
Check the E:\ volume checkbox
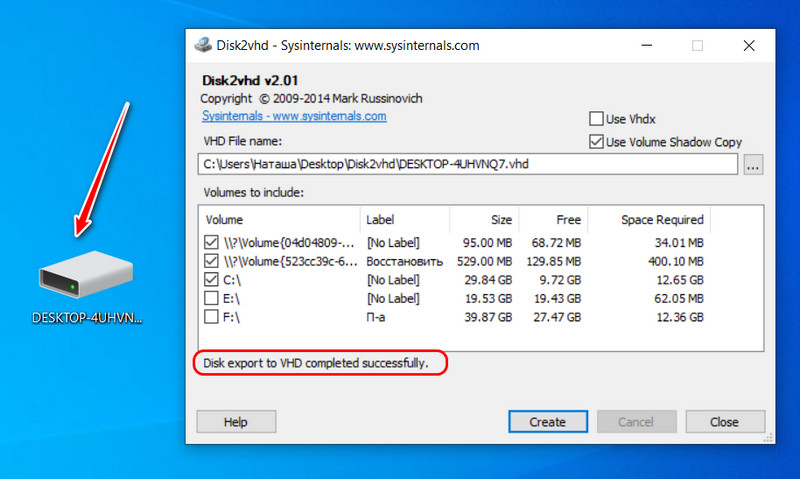pyautogui.click(x=211, y=298)
